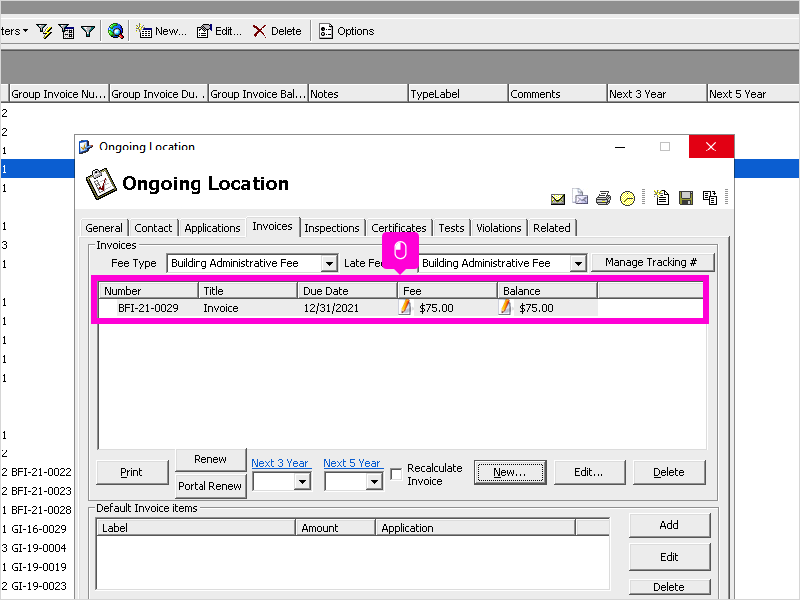This screenshot has height=600, width=800.
Task: Switch to the Contact tab
Action: (153, 228)
